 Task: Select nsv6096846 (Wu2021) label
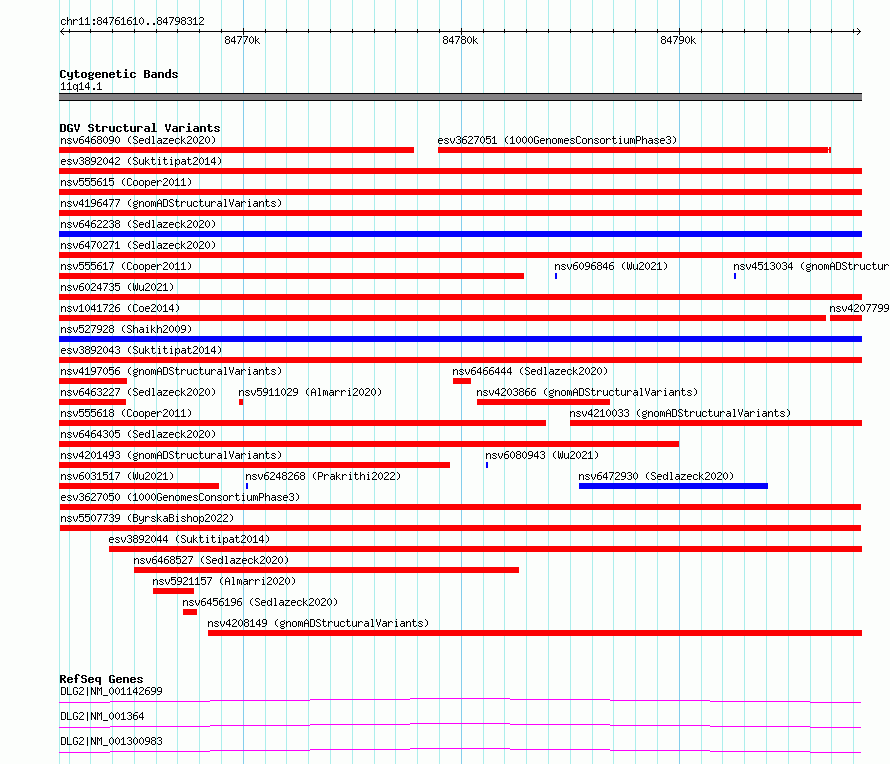611,266
